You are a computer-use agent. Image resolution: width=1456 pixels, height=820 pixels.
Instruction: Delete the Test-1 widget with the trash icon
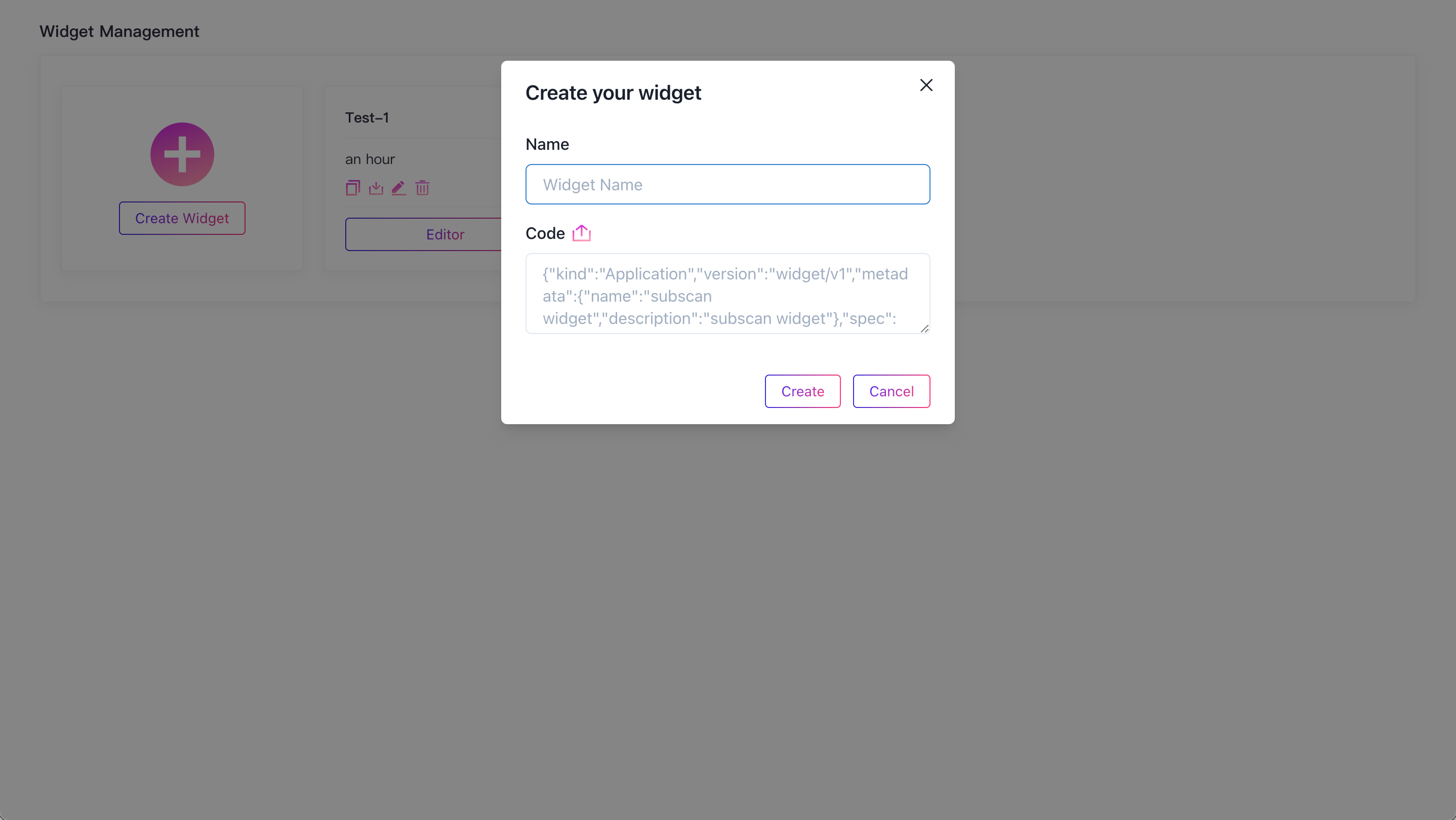(422, 188)
